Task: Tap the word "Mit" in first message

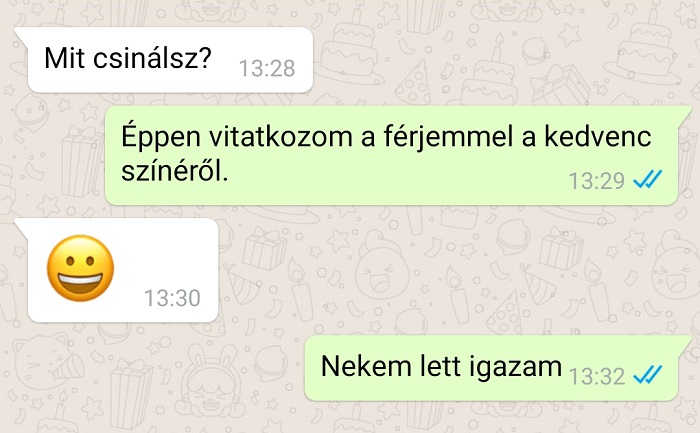Action: (65, 58)
